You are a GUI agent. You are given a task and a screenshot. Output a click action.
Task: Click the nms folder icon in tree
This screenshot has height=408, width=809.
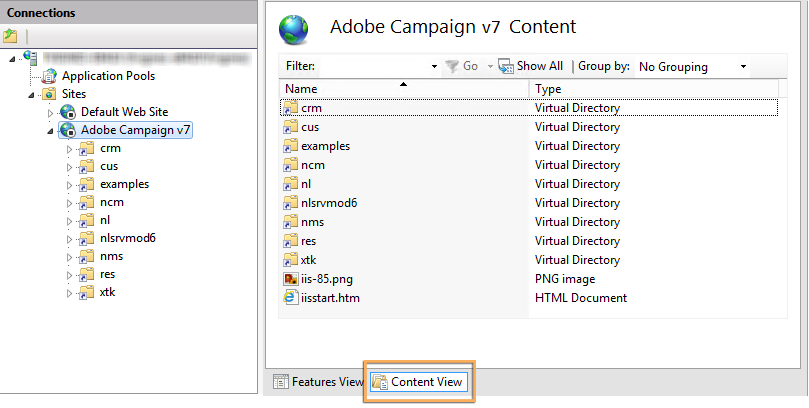[86, 257]
